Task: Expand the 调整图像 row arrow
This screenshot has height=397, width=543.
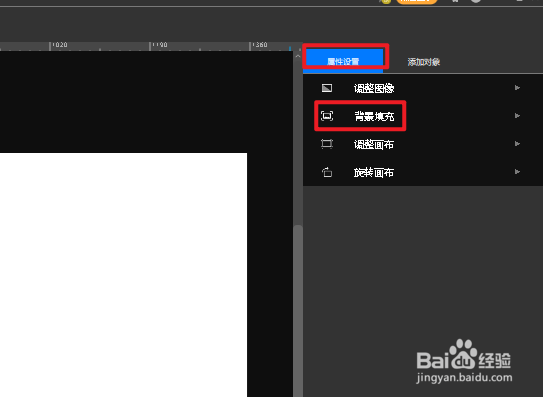Action: pyautogui.click(x=517, y=88)
